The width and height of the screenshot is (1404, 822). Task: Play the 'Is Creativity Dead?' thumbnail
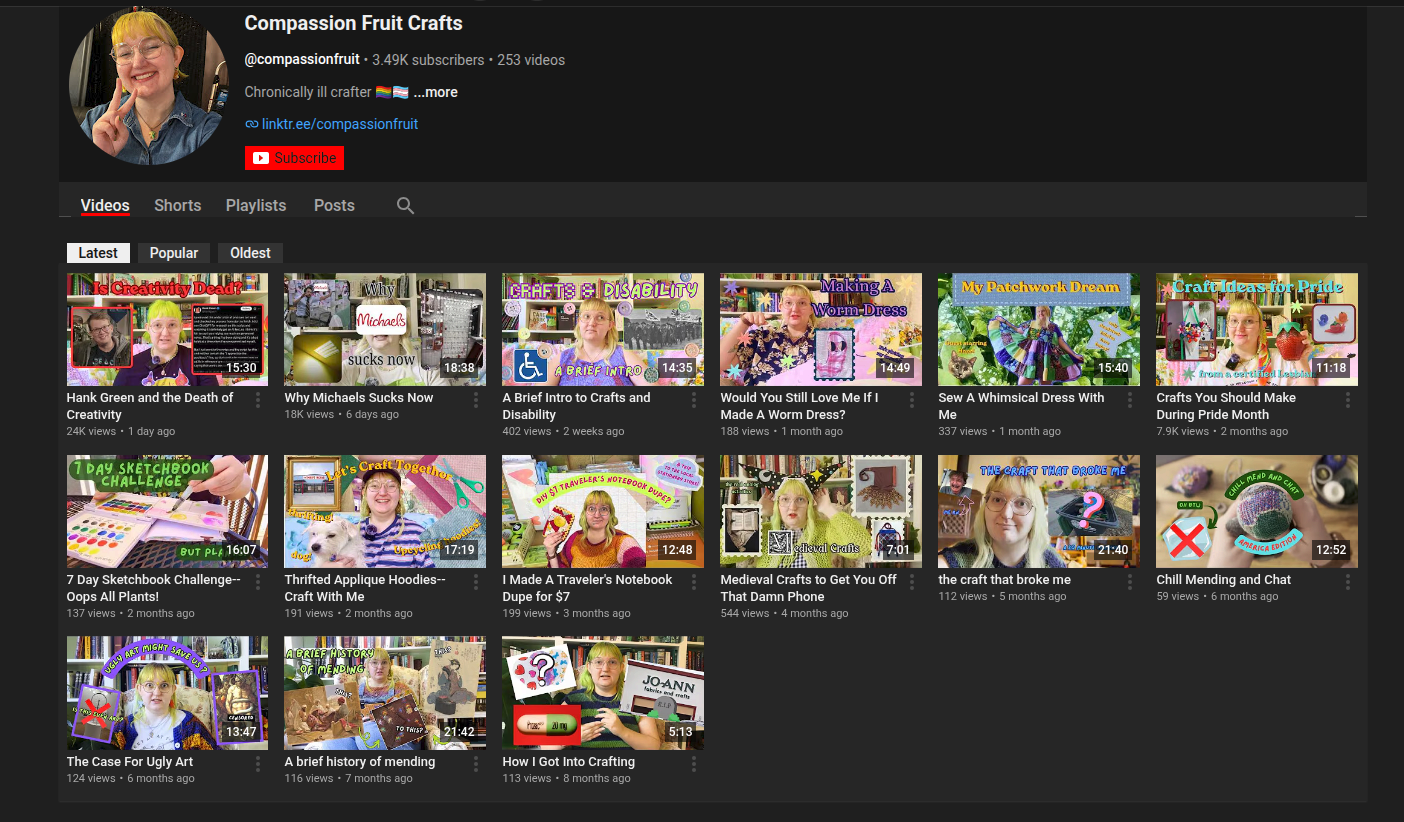point(167,330)
